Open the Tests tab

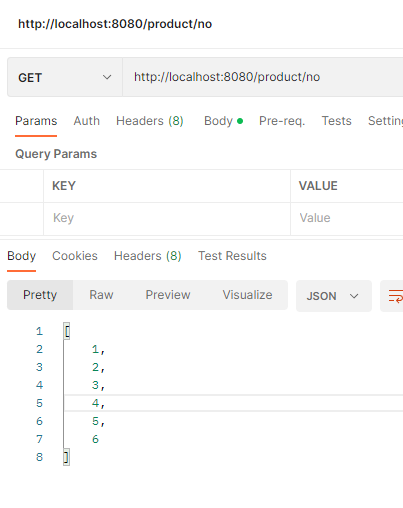coord(336,121)
